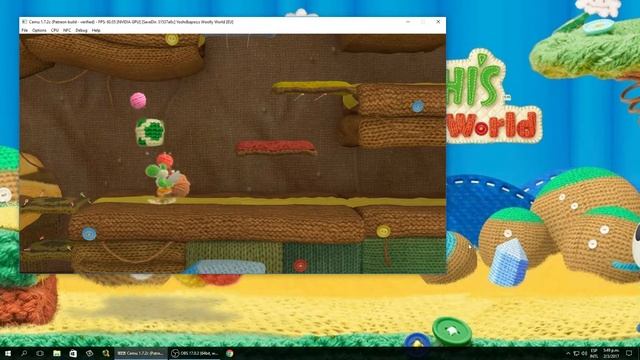Click the ESP input language indicator

594,353
